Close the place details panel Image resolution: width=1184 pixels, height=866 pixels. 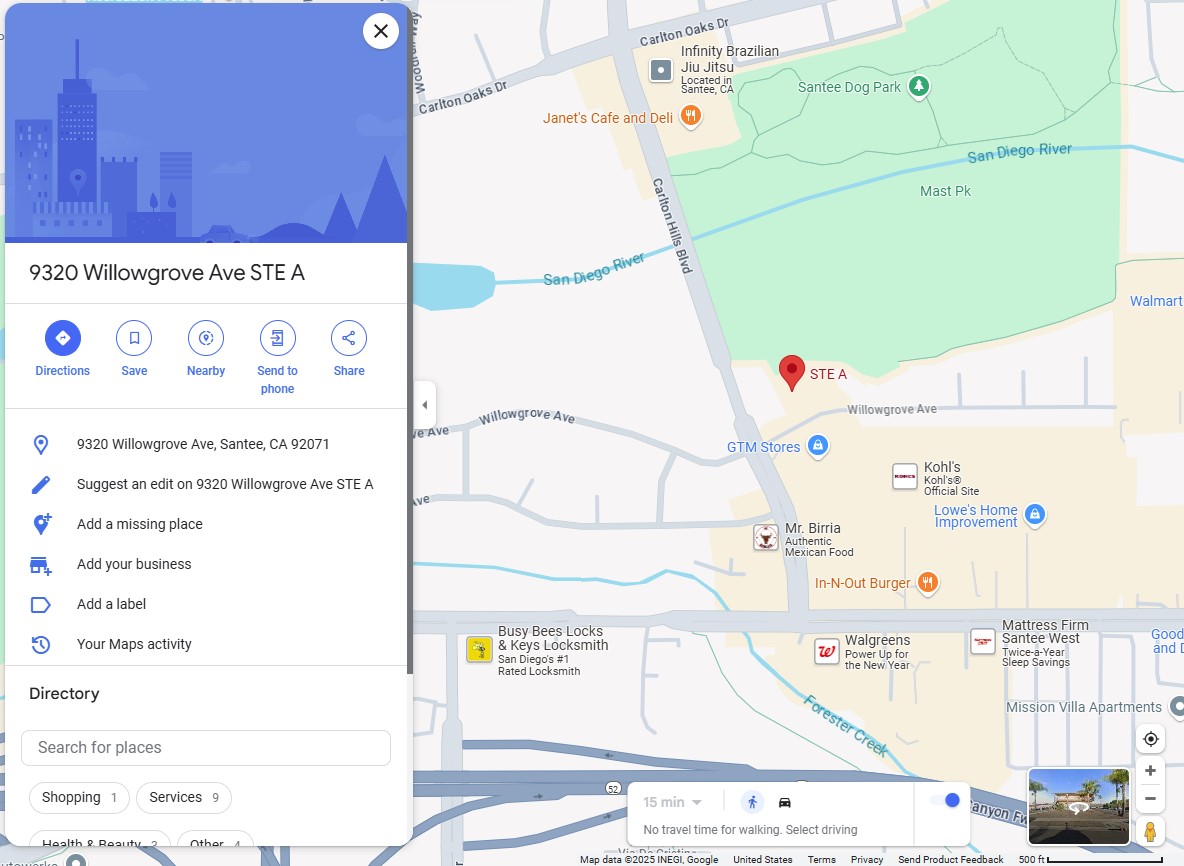pyautogui.click(x=381, y=31)
